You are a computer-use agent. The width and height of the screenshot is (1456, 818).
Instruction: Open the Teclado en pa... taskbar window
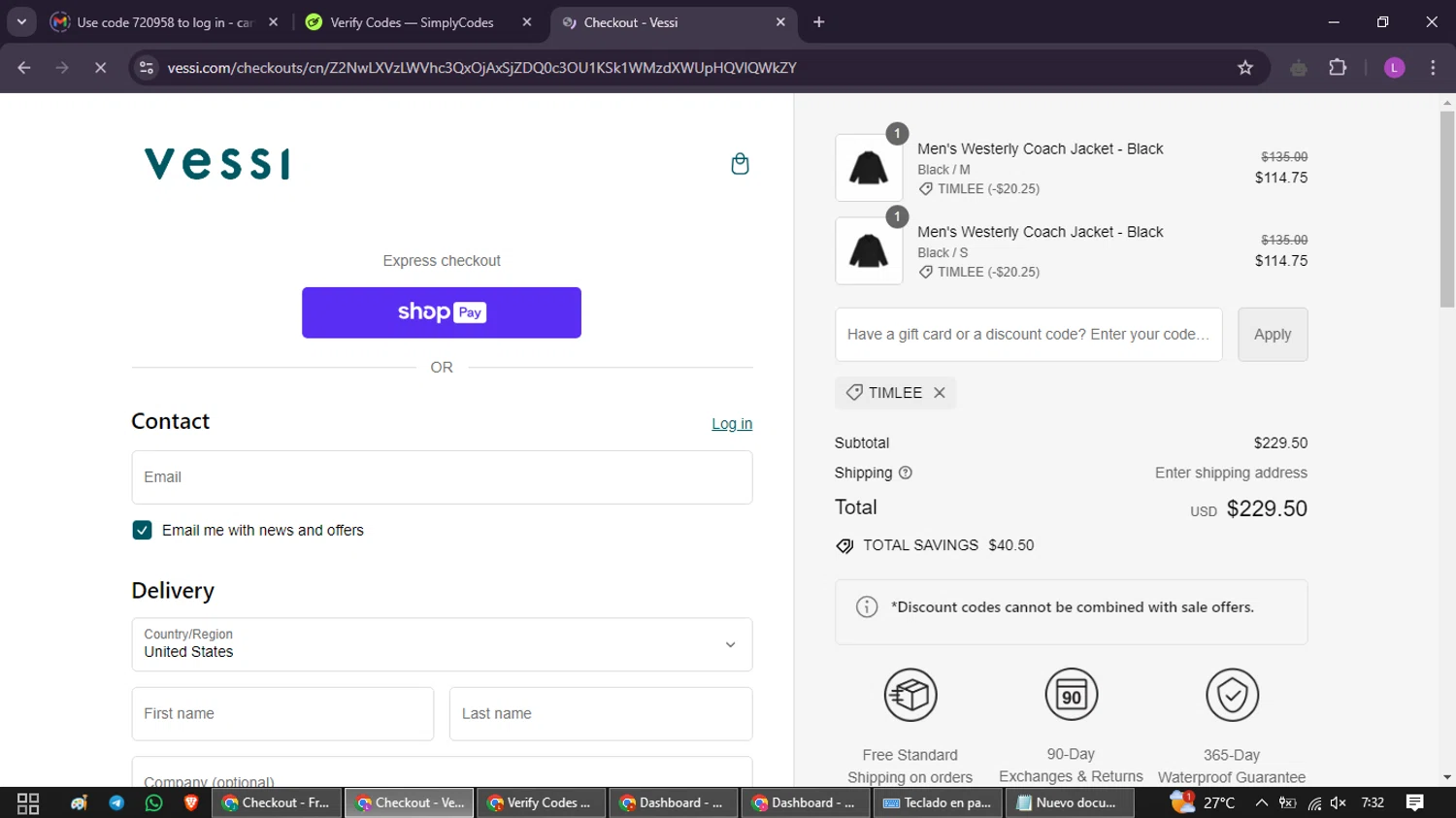tap(939, 803)
